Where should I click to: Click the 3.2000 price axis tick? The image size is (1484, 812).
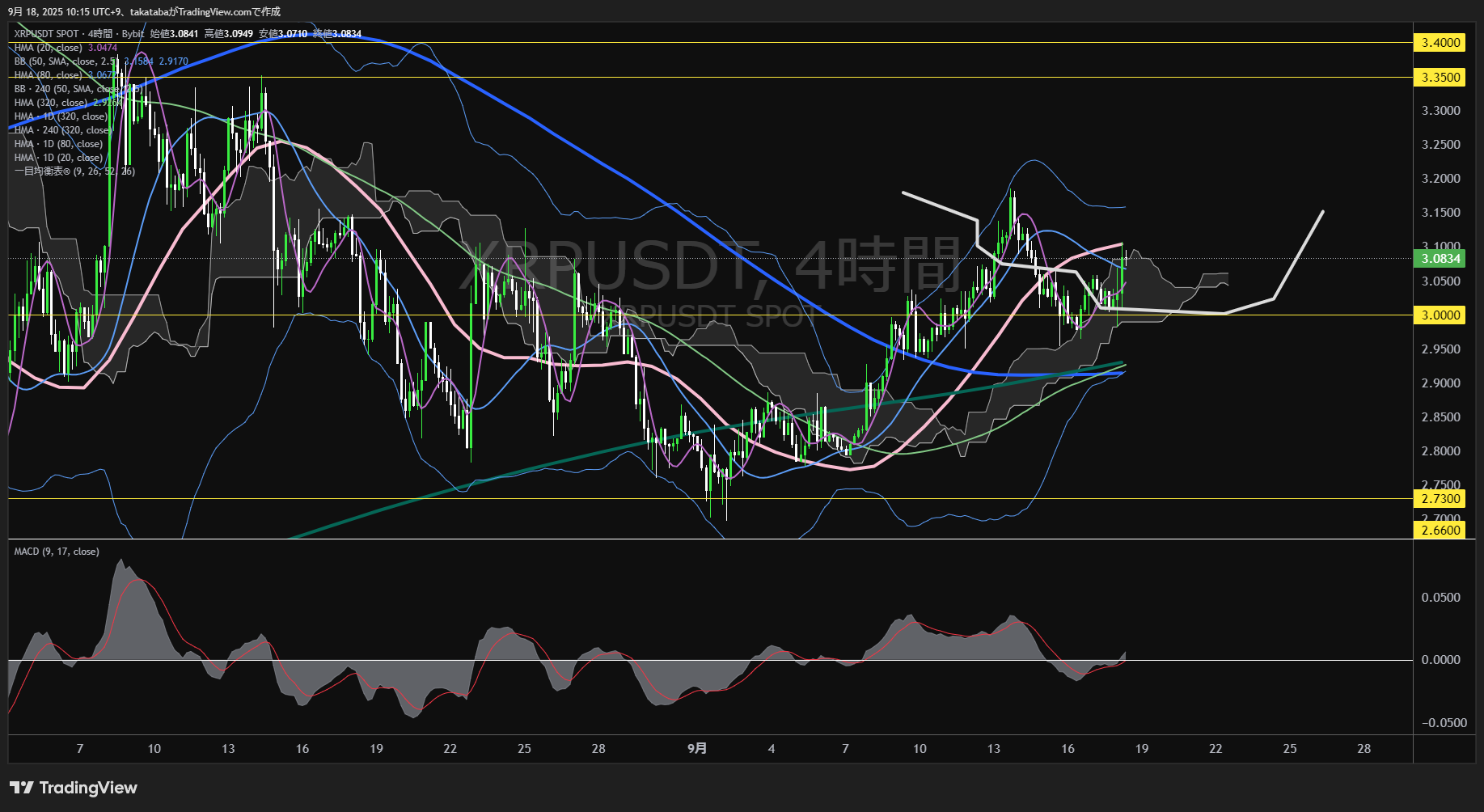coord(1441,179)
